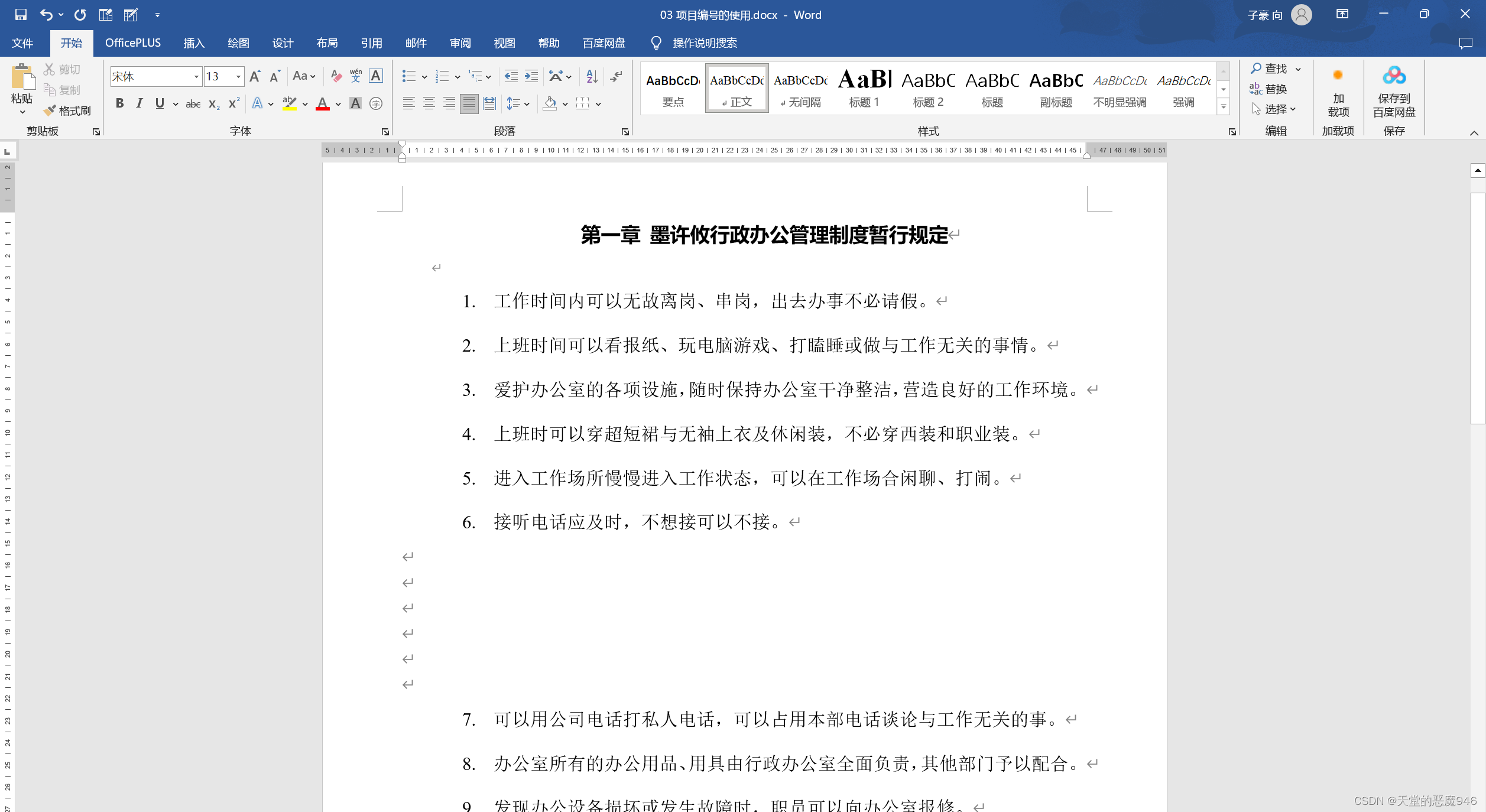Switch to the Design tab
The image size is (1486, 812).
283,43
